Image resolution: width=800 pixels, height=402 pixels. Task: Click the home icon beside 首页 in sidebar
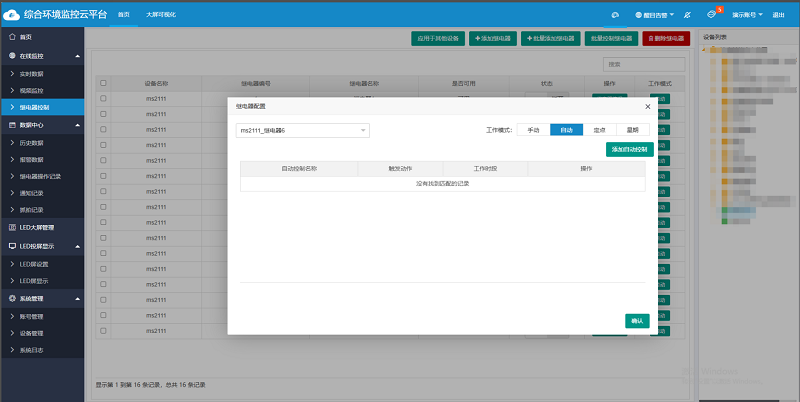point(12,37)
